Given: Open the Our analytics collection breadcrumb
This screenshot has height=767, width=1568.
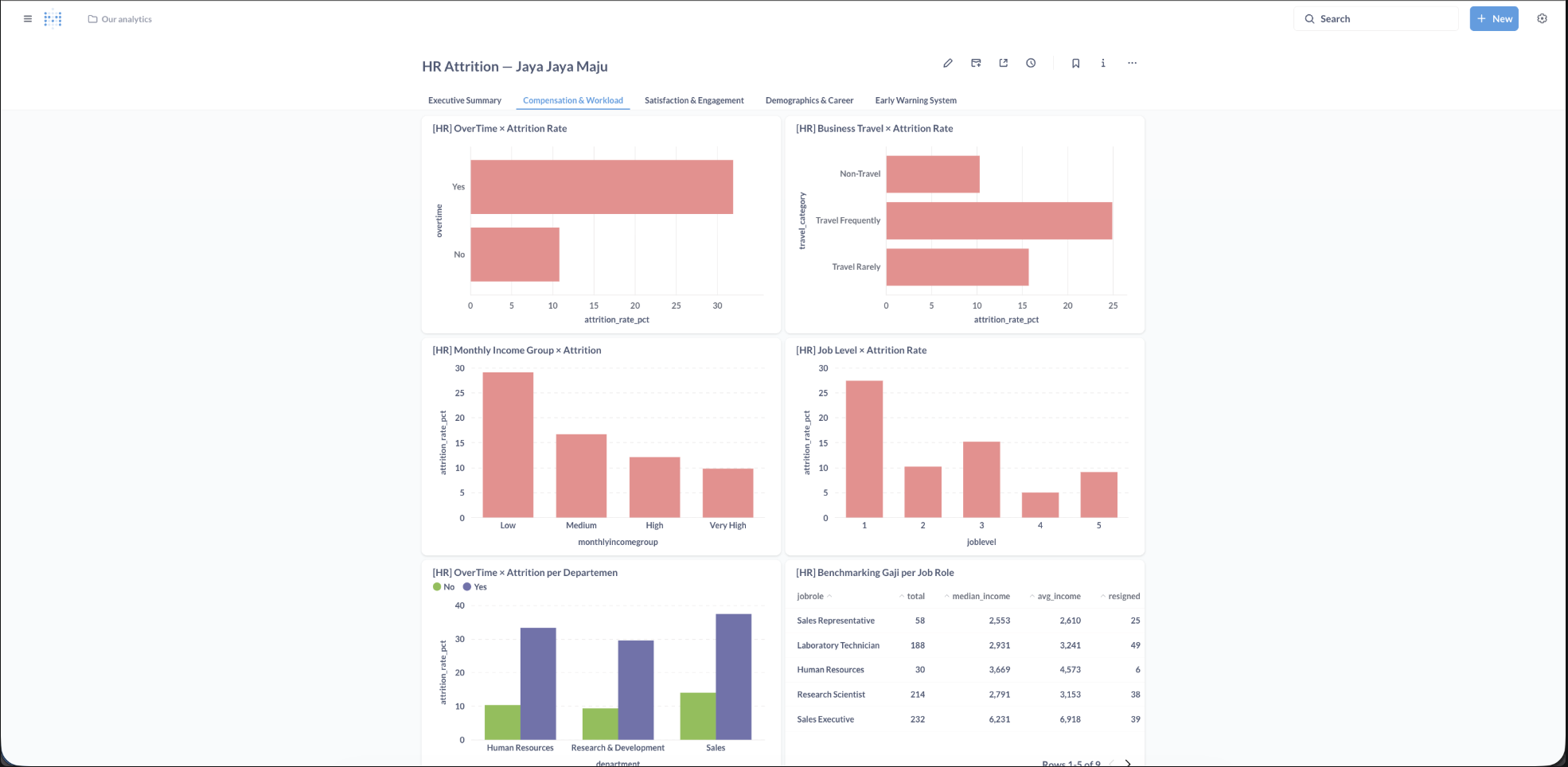Looking at the screenshot, I should 120,19.
